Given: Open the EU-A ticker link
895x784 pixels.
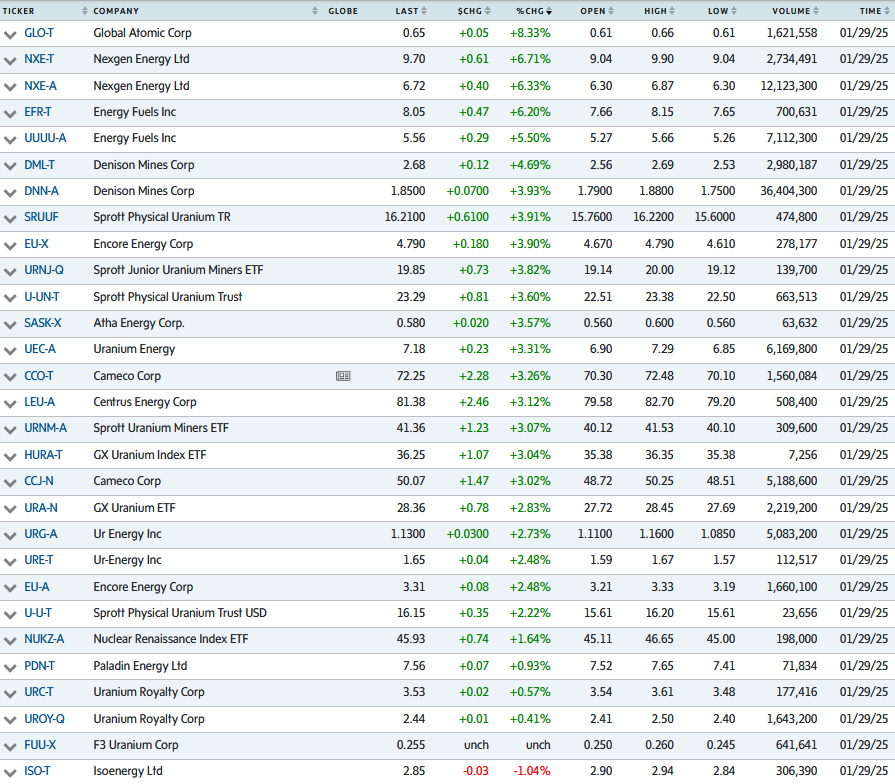Looking at the screenshot, I should coord(37,587).
